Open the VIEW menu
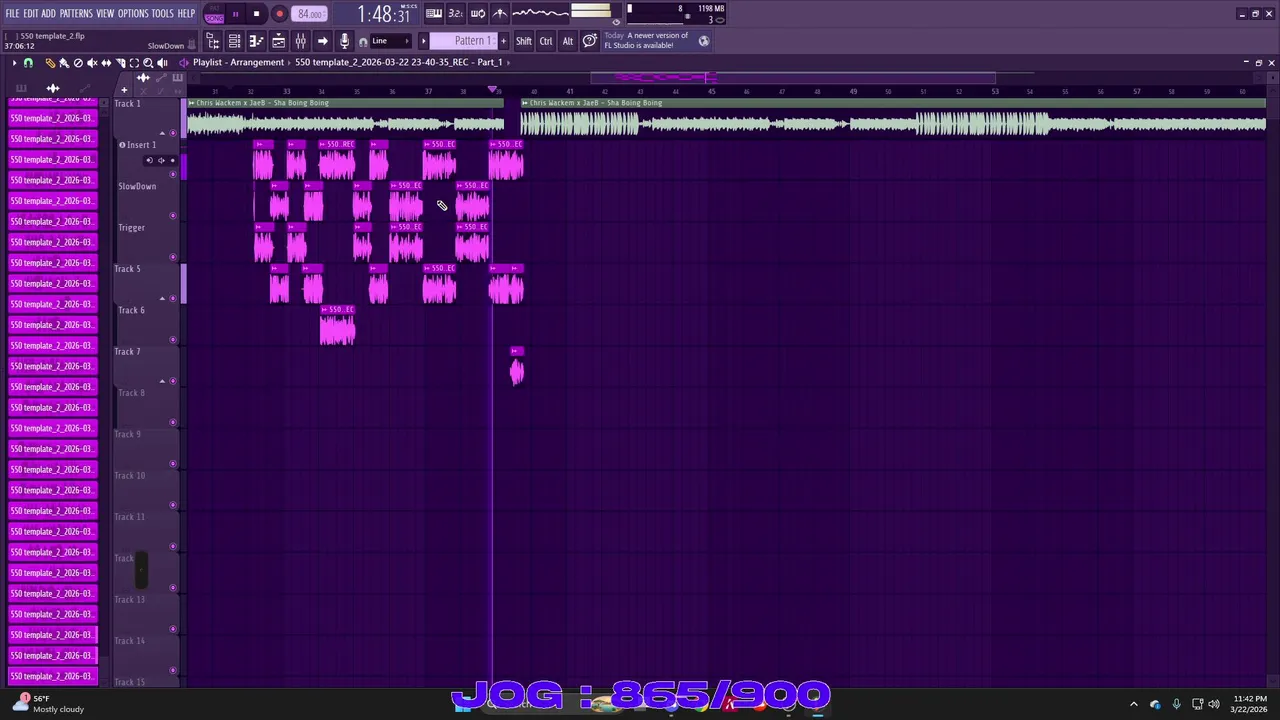 coord(105,13)
